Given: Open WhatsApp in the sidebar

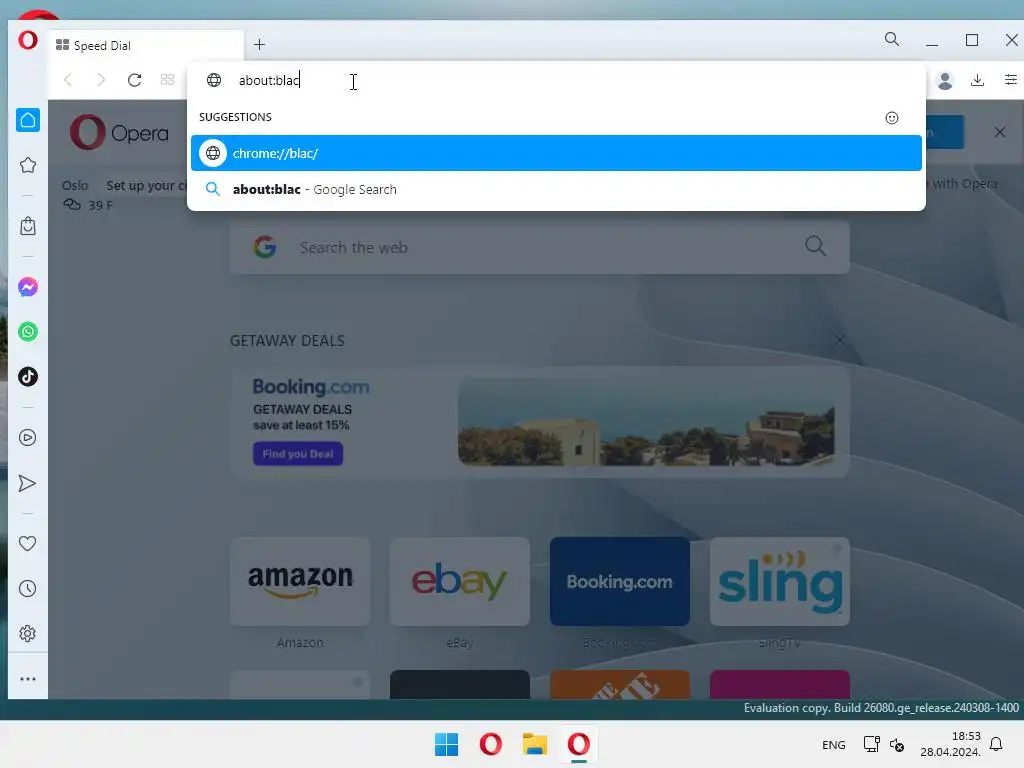Looking at the screenshot, I should click(27, 332).
